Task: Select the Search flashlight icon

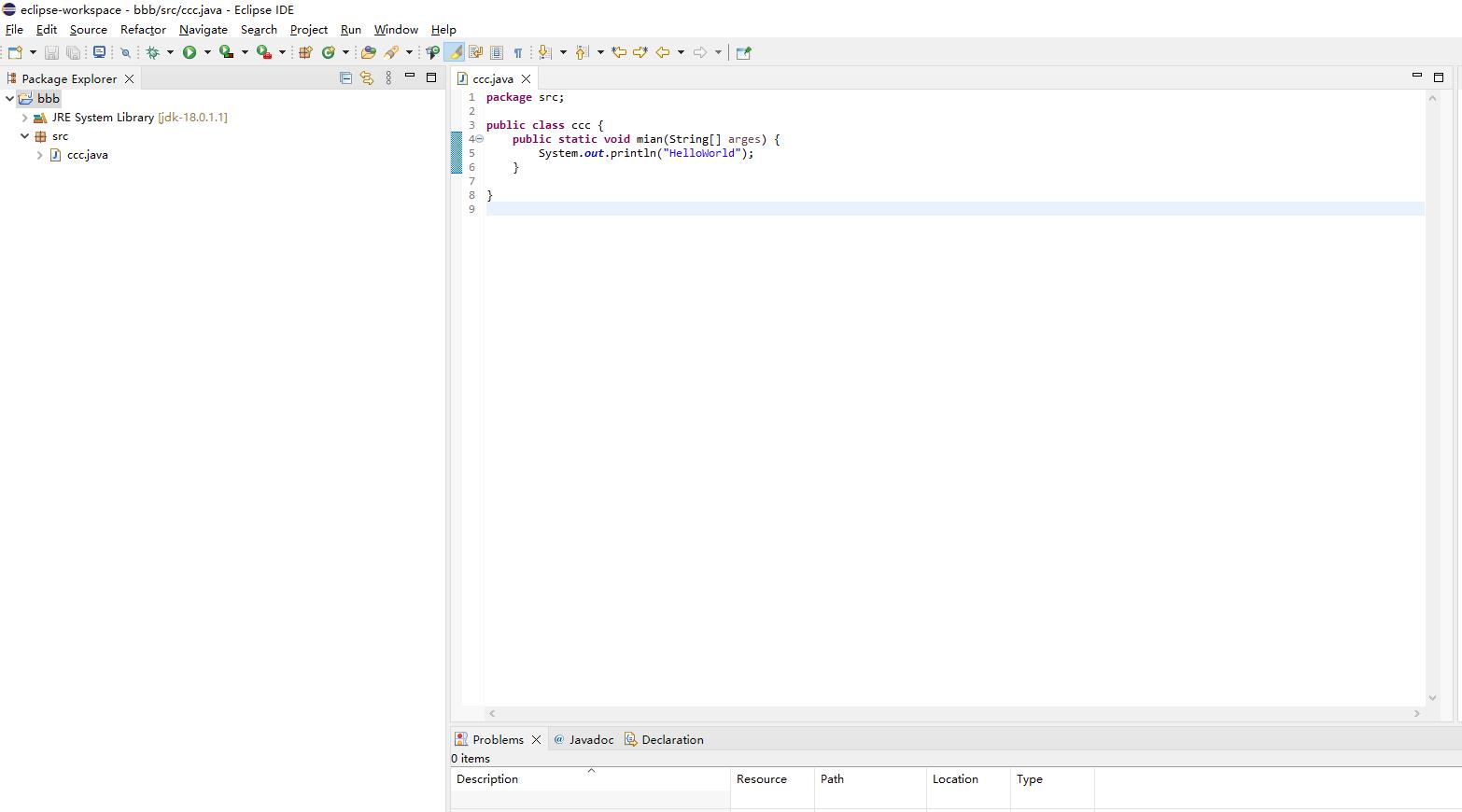Action: (x=125, y=52)
